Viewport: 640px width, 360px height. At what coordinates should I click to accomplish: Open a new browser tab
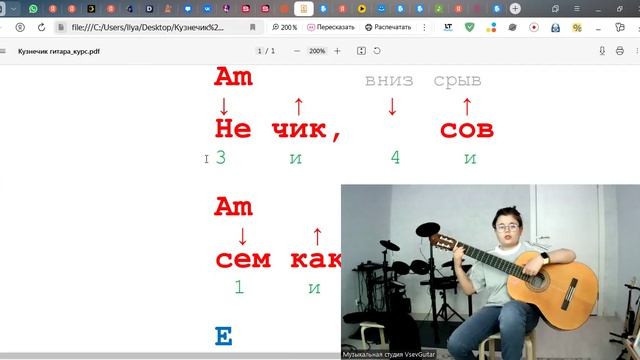pyautogui.click(x=515, y=9)
